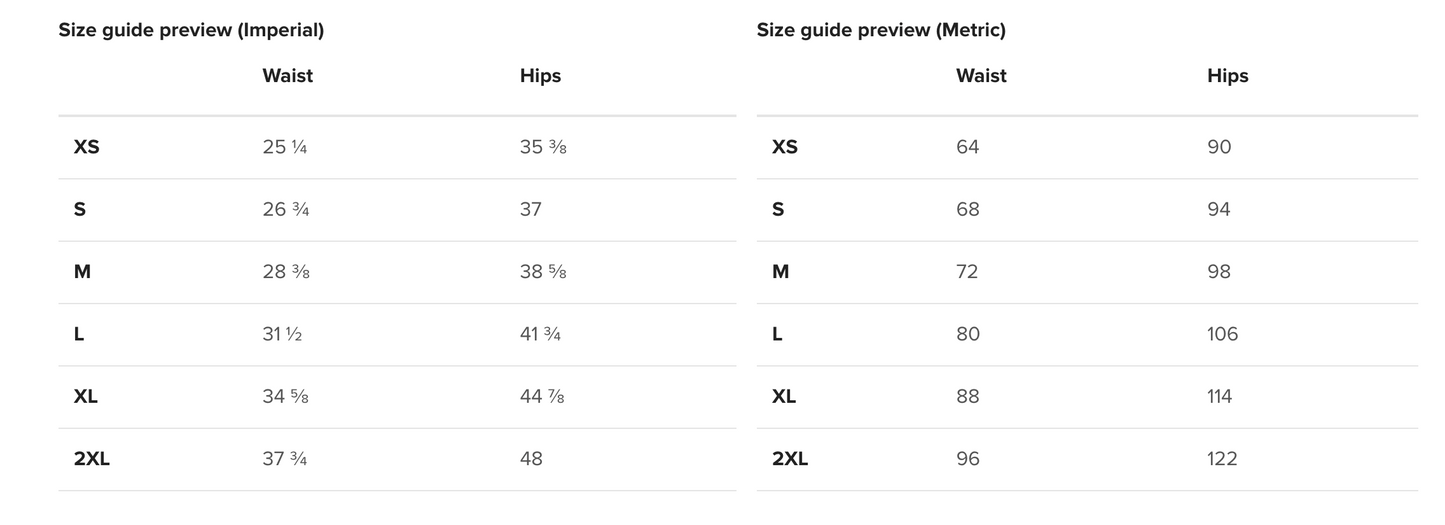This screenshot has height=525, width=1445.
Task: Select the XS row label in Imperial table
Action: tap(86, 147)
